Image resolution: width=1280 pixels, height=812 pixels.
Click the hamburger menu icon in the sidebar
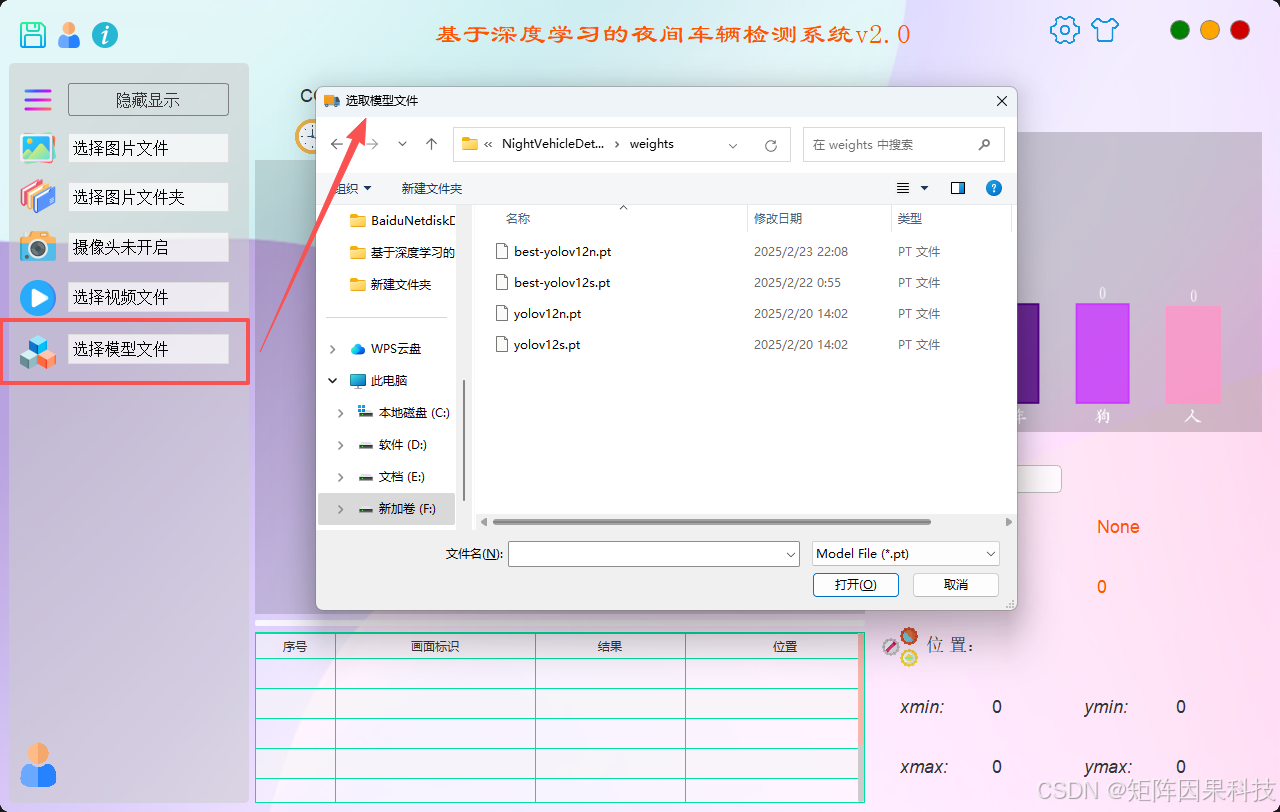point(38,100)
